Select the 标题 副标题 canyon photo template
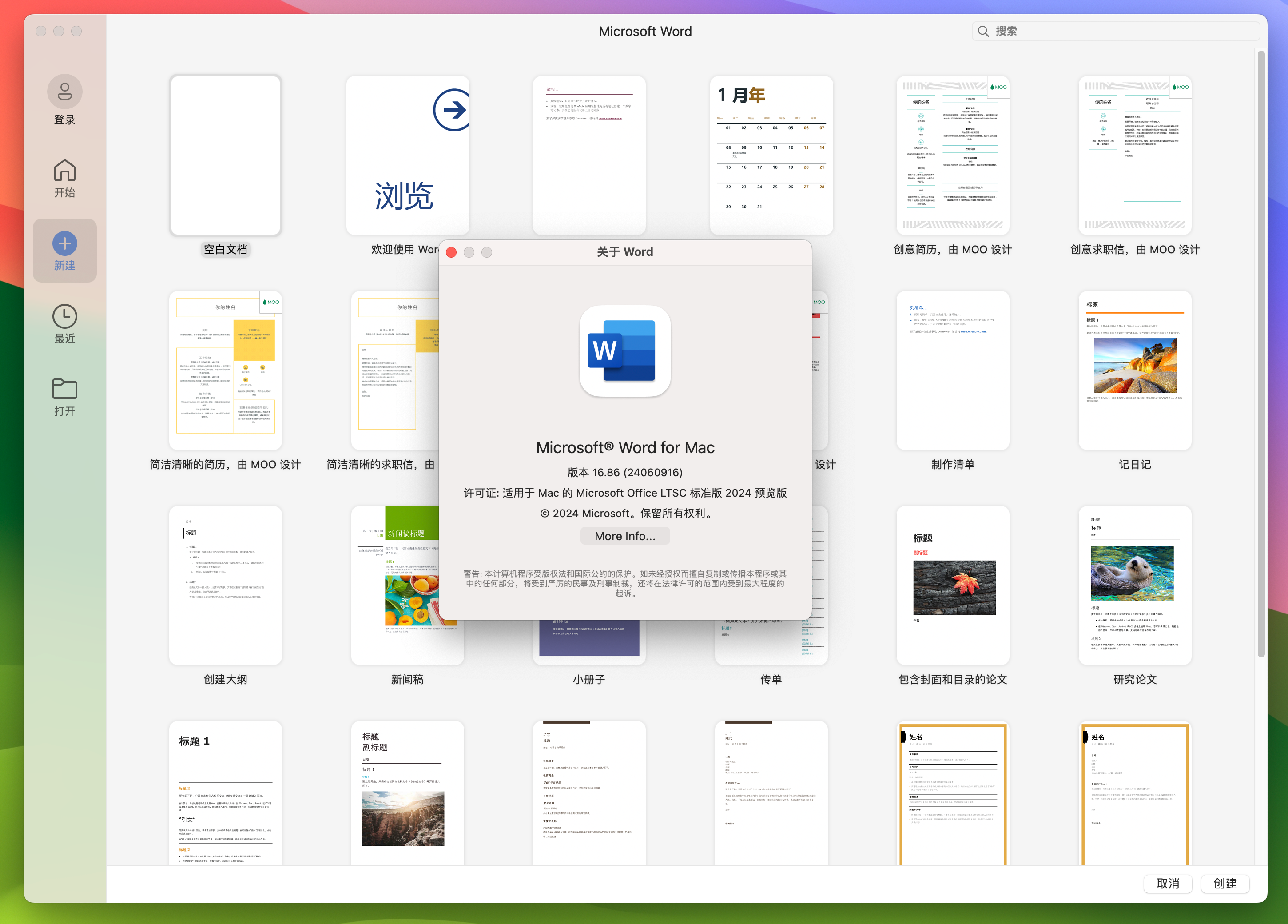1288x924 pixels. click(x=408, y=793)
